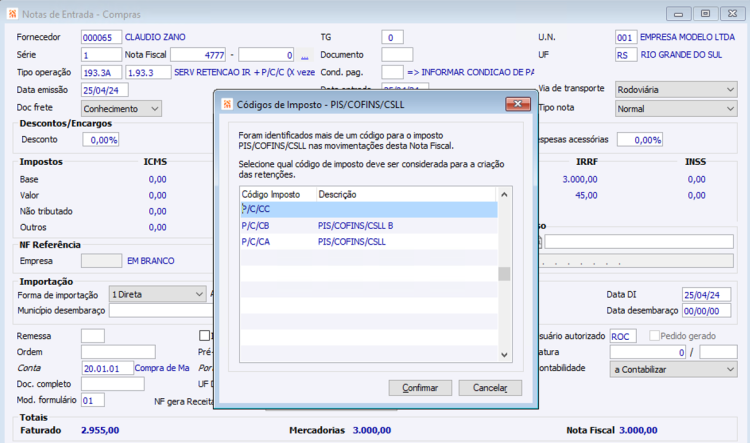This screenshot has width=750, height=443.
Task: Click the Conta field 20.01.01
Action: pyautogui.click(x=107, y=368)
